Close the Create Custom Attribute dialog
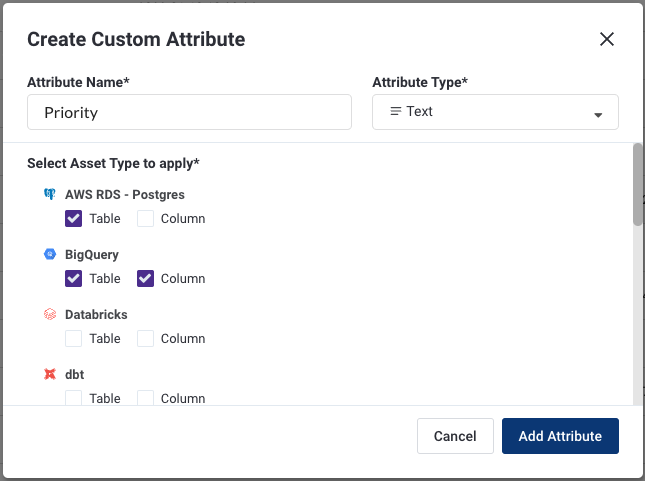645x481 pixels. point(606,40)
